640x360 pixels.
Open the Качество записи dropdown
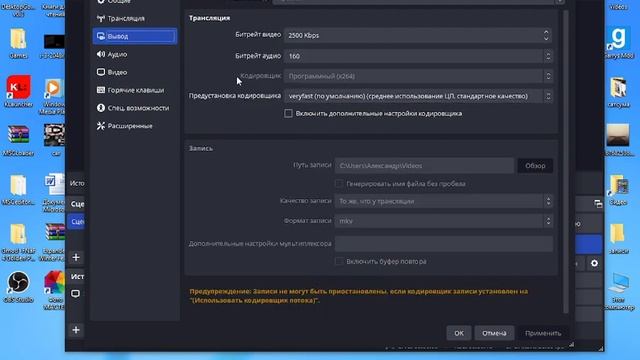click(x=444, y=201)
